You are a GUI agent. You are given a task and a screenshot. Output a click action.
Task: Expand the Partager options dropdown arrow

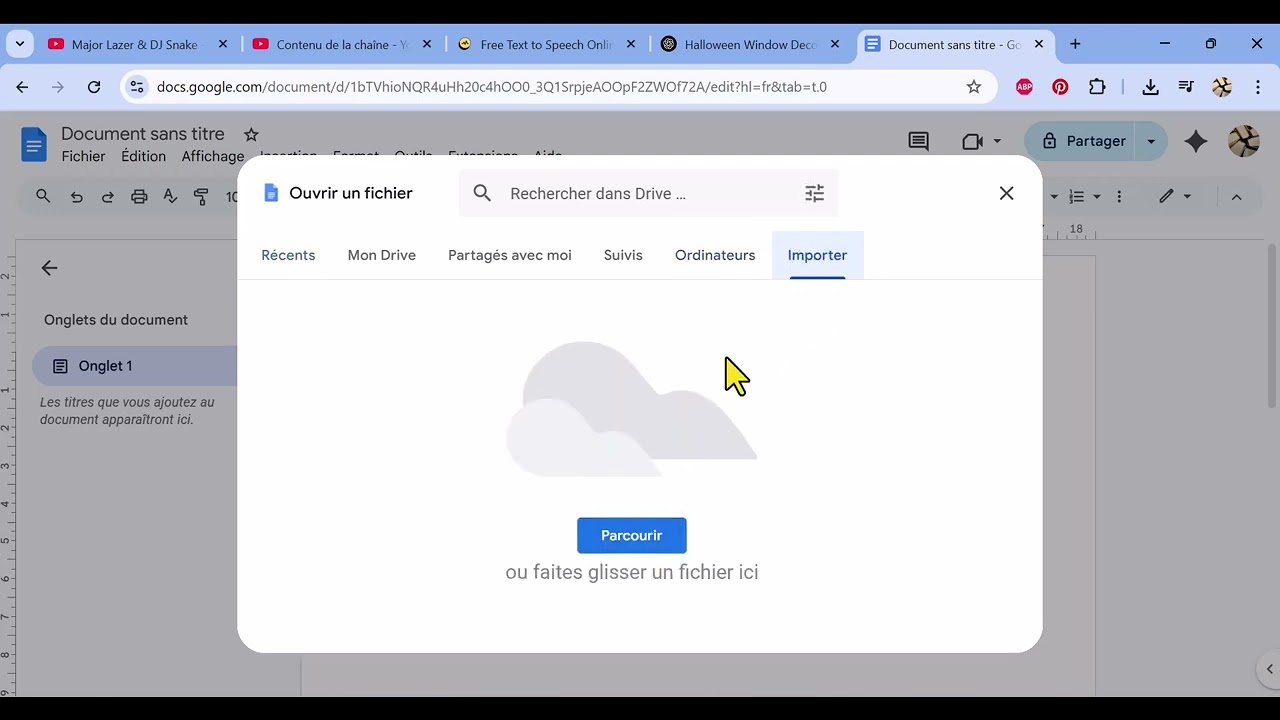coord(1151,142)
